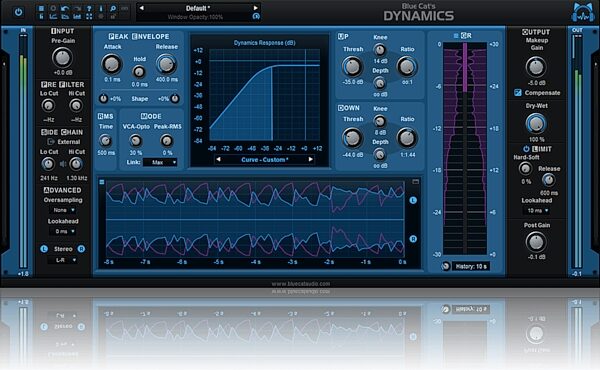Open the Default preset name menu
The height and width of the screenshot is (370, 600).
198,8
